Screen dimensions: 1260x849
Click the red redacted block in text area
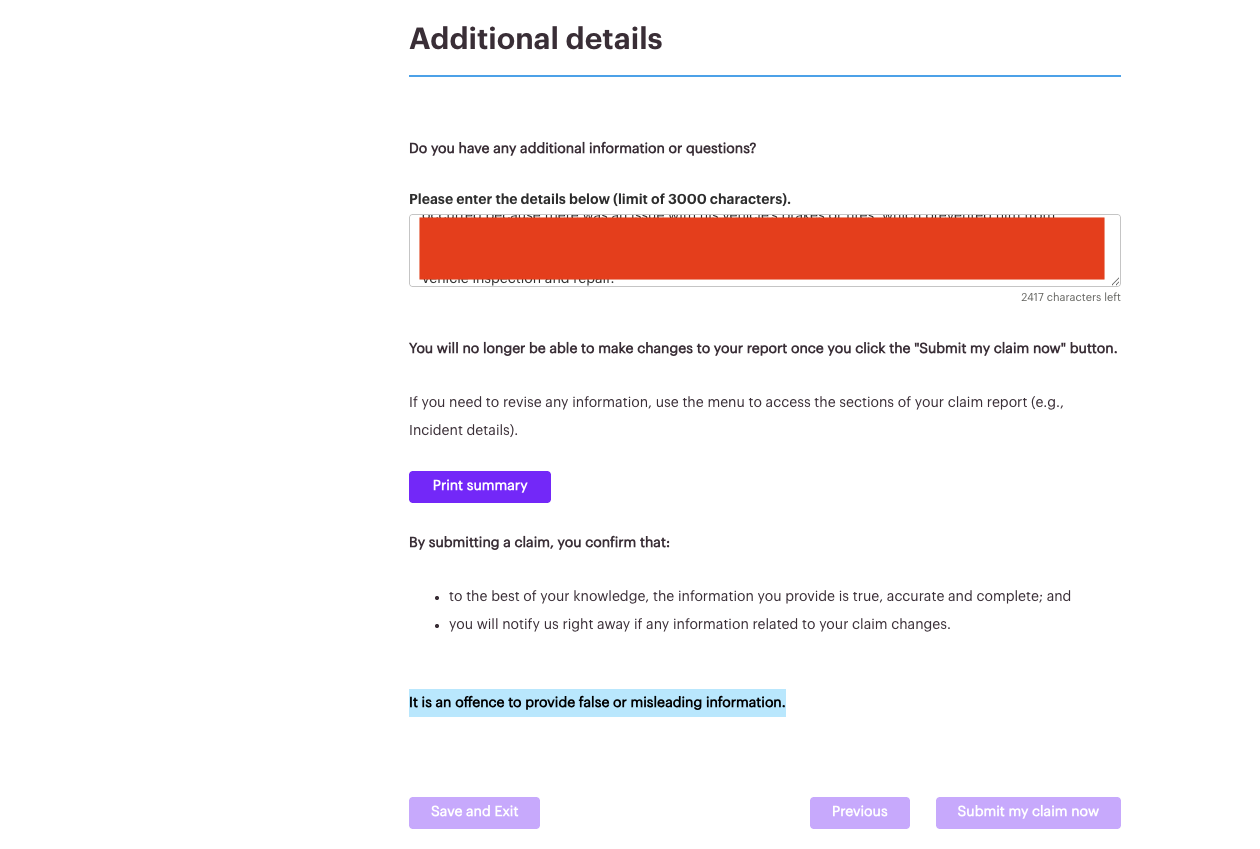[761, 247]
